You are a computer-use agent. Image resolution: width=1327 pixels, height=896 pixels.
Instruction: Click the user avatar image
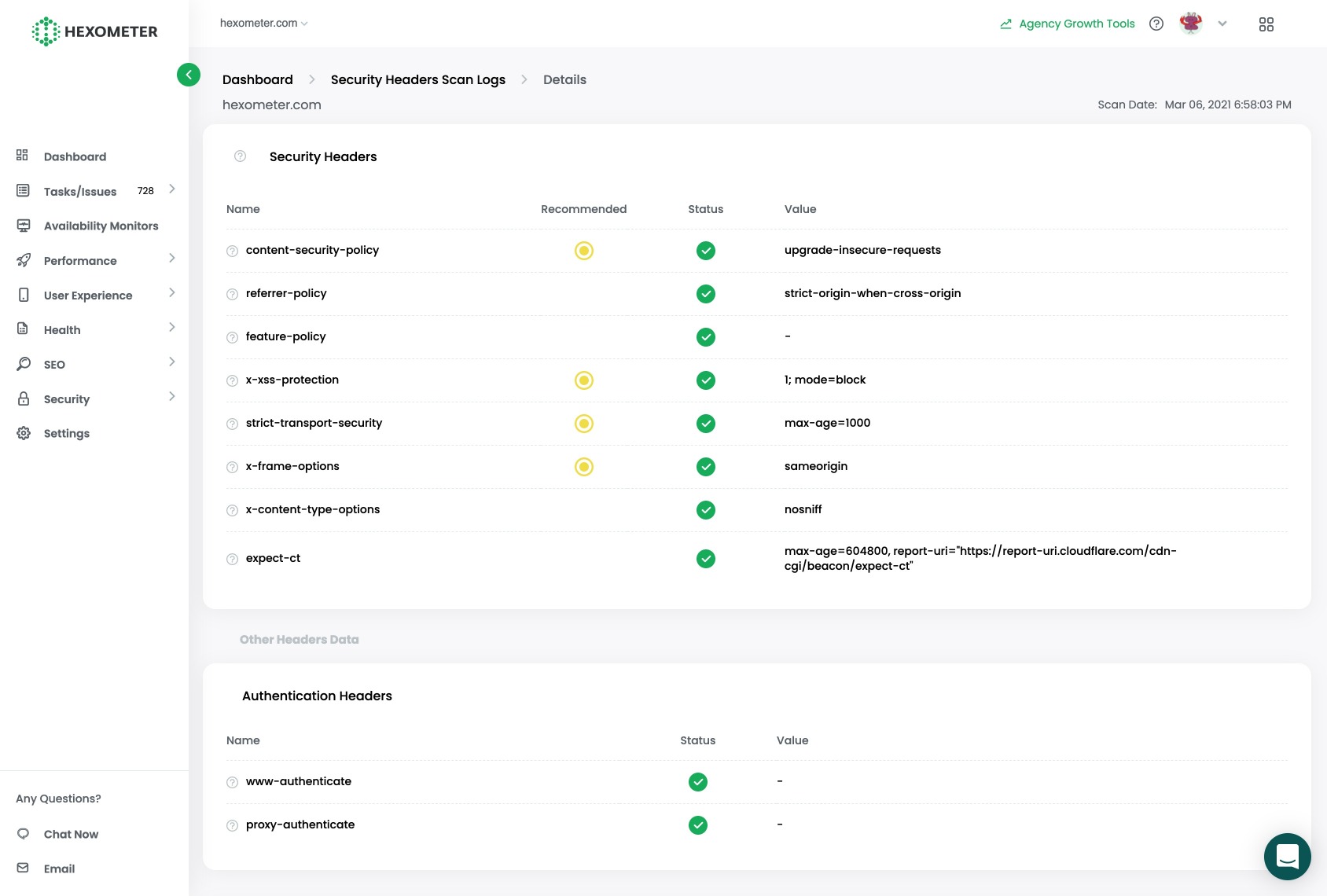pos(1191,24)
